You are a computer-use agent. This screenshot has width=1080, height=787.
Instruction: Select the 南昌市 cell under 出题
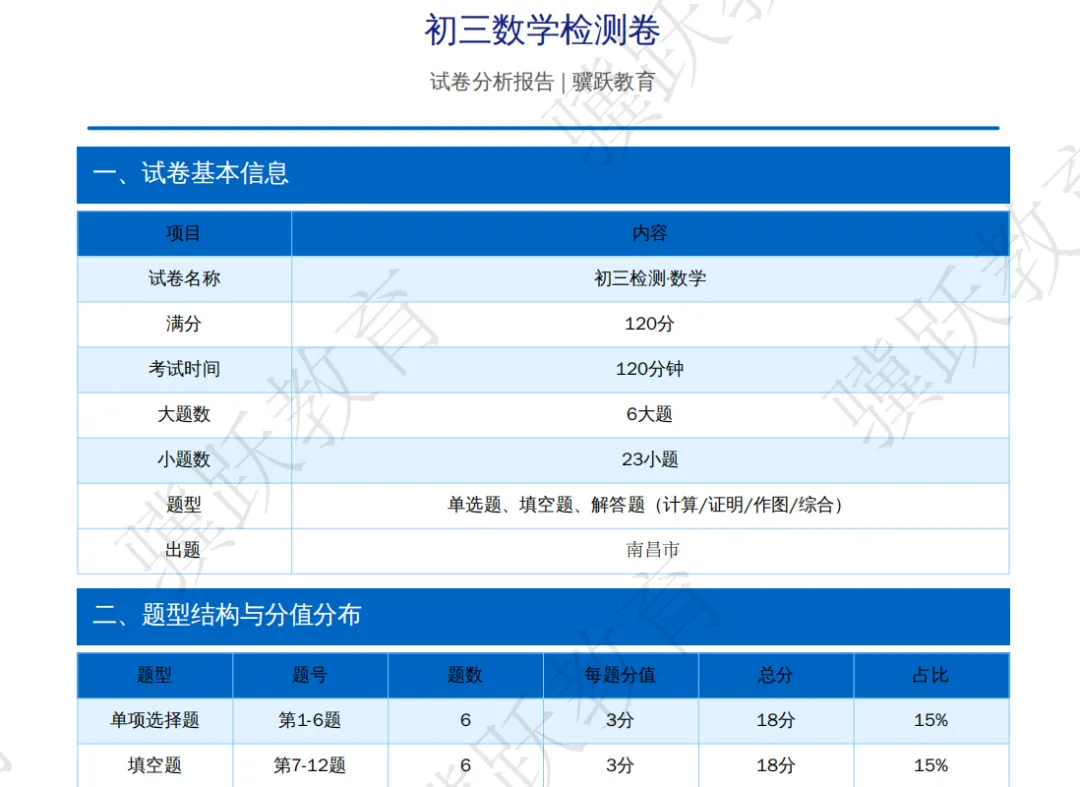click(648, 551)
